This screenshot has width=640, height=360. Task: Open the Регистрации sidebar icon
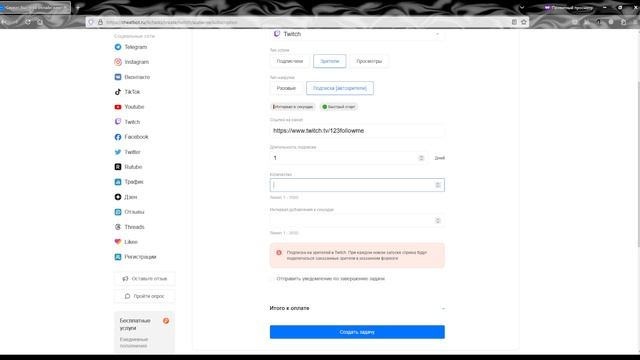coord(118,257)
